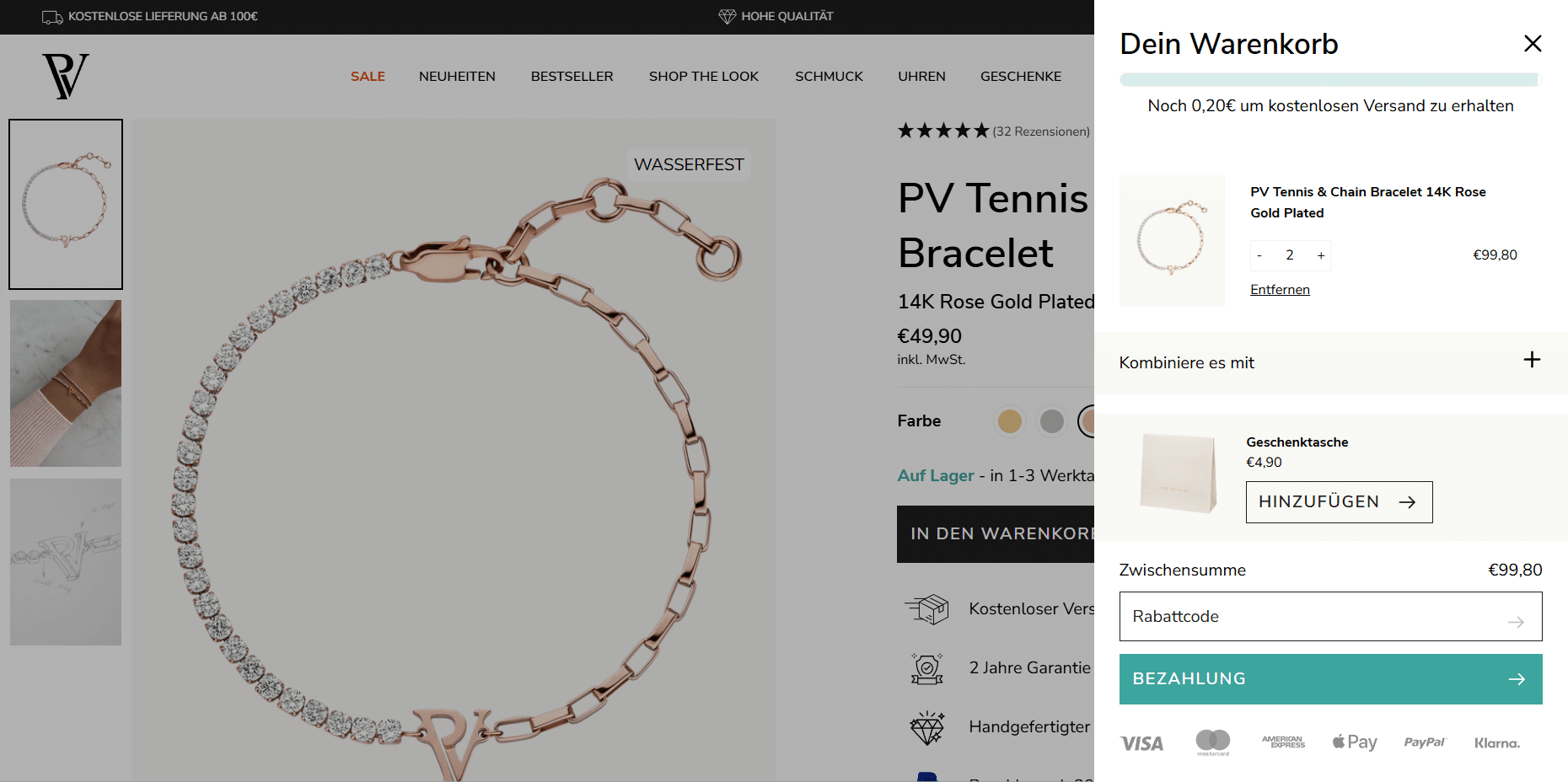Screen dimensions: 1568x782
Task: Click the Rabattcode input field
Action: pyautogui.click(x=1330, y=616)
